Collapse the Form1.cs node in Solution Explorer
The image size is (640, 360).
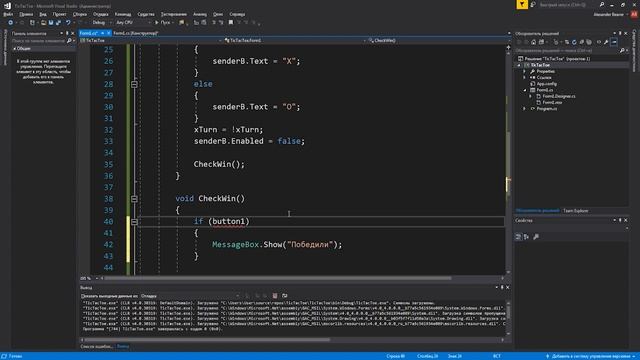525,90
